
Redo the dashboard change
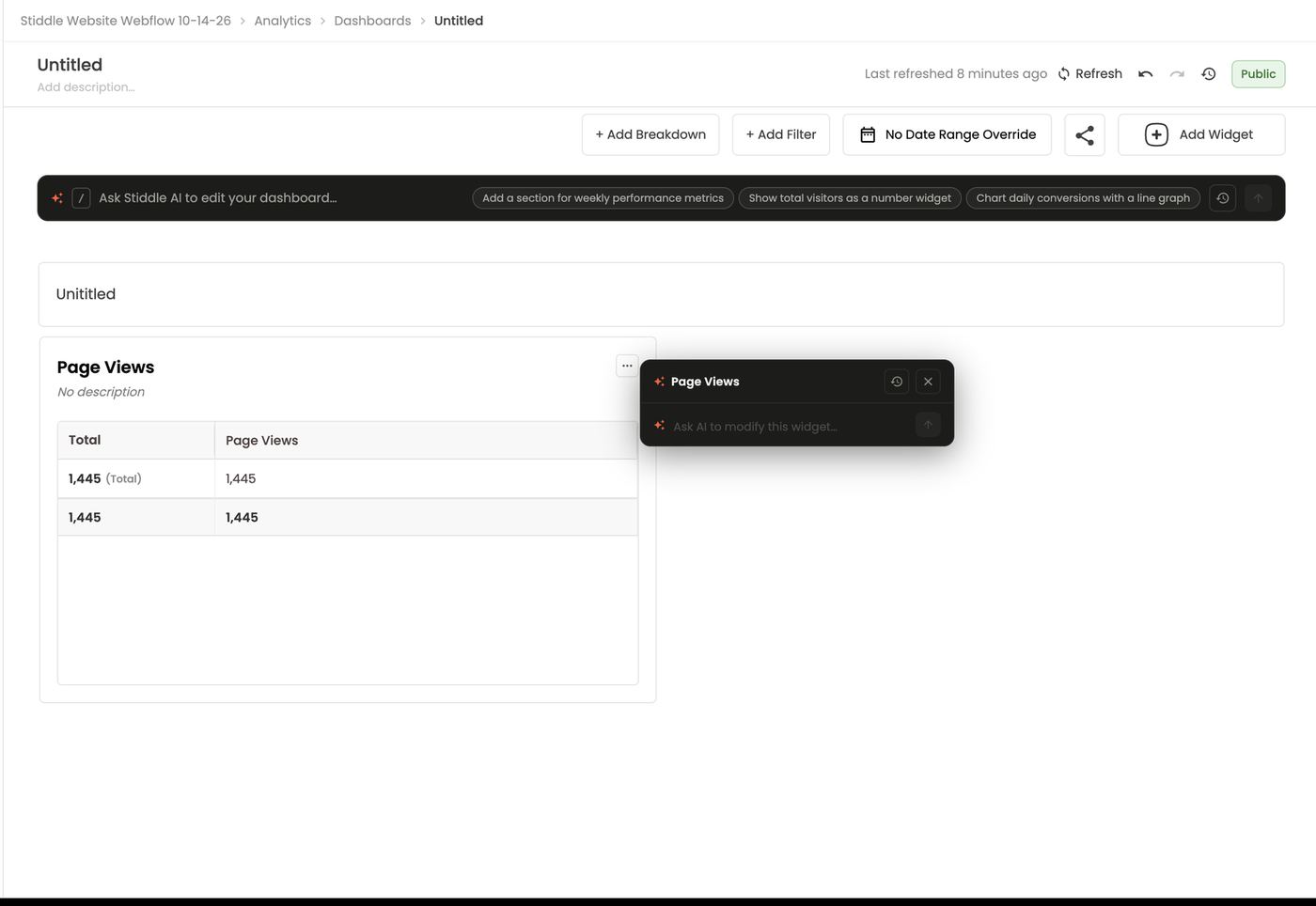pos(1177,73)
